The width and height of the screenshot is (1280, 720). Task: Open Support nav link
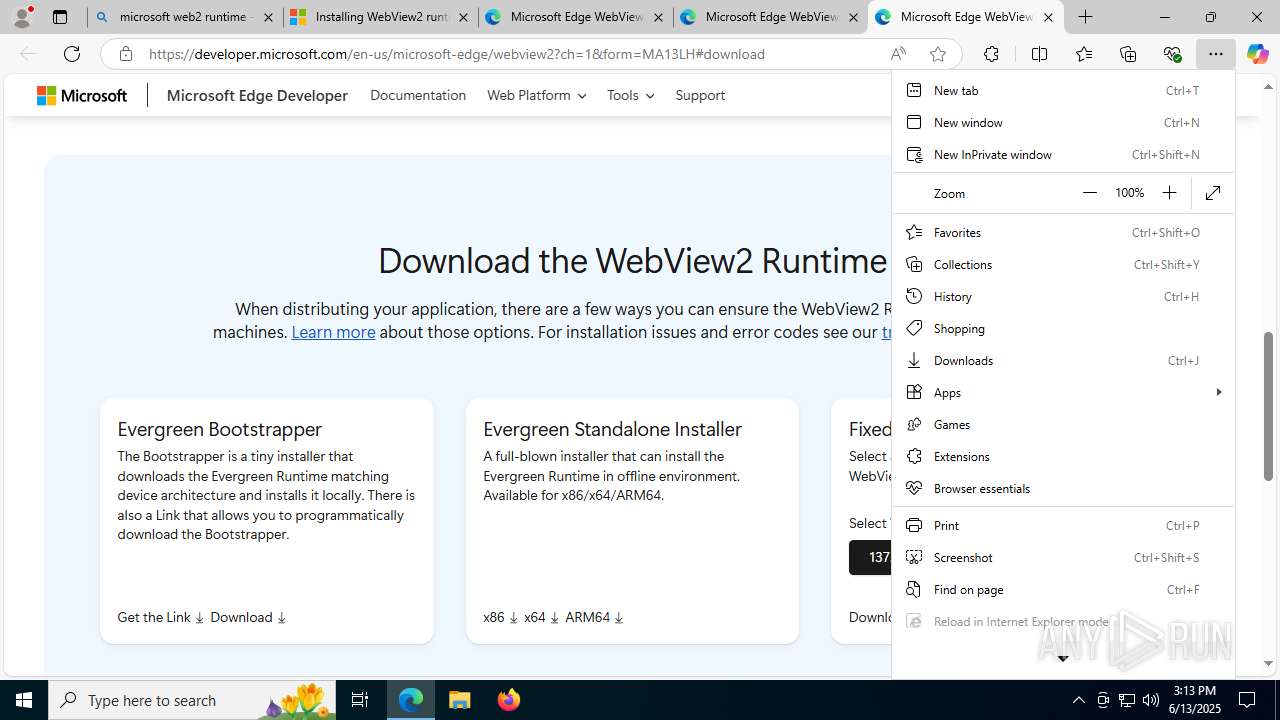(x=700, y=95)
